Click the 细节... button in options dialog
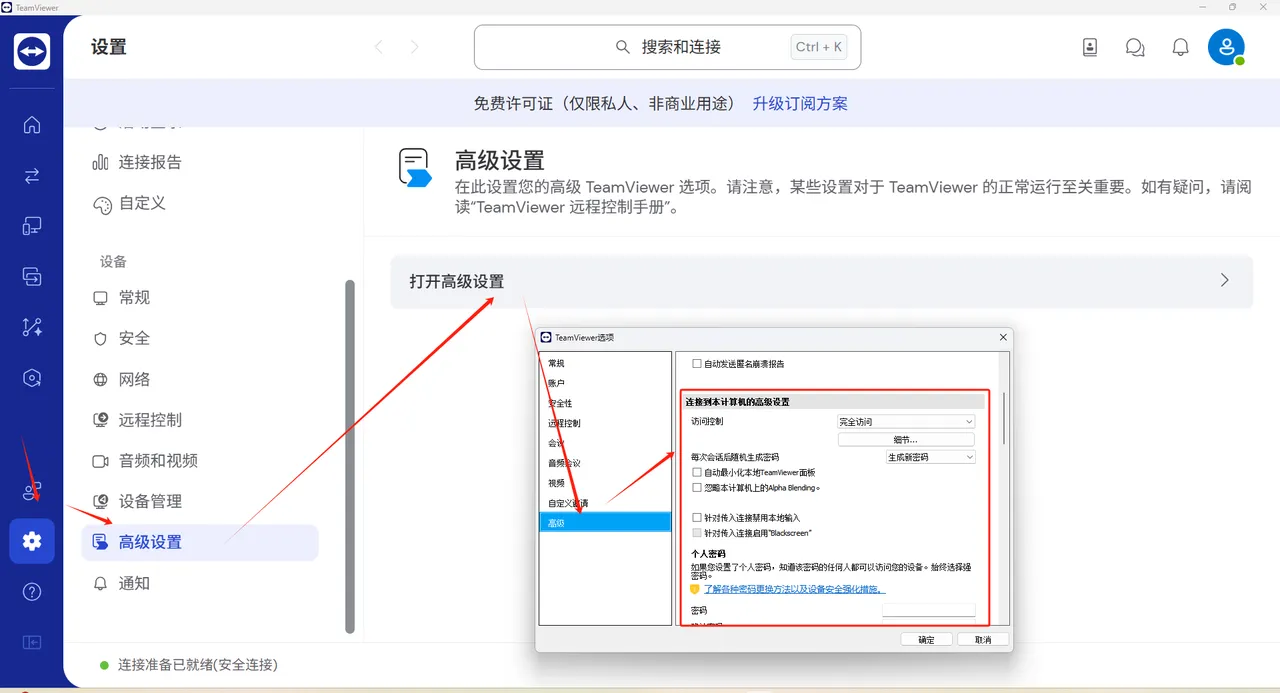Viewport: 1280px width, 693px height. click(x=906, y=440)
